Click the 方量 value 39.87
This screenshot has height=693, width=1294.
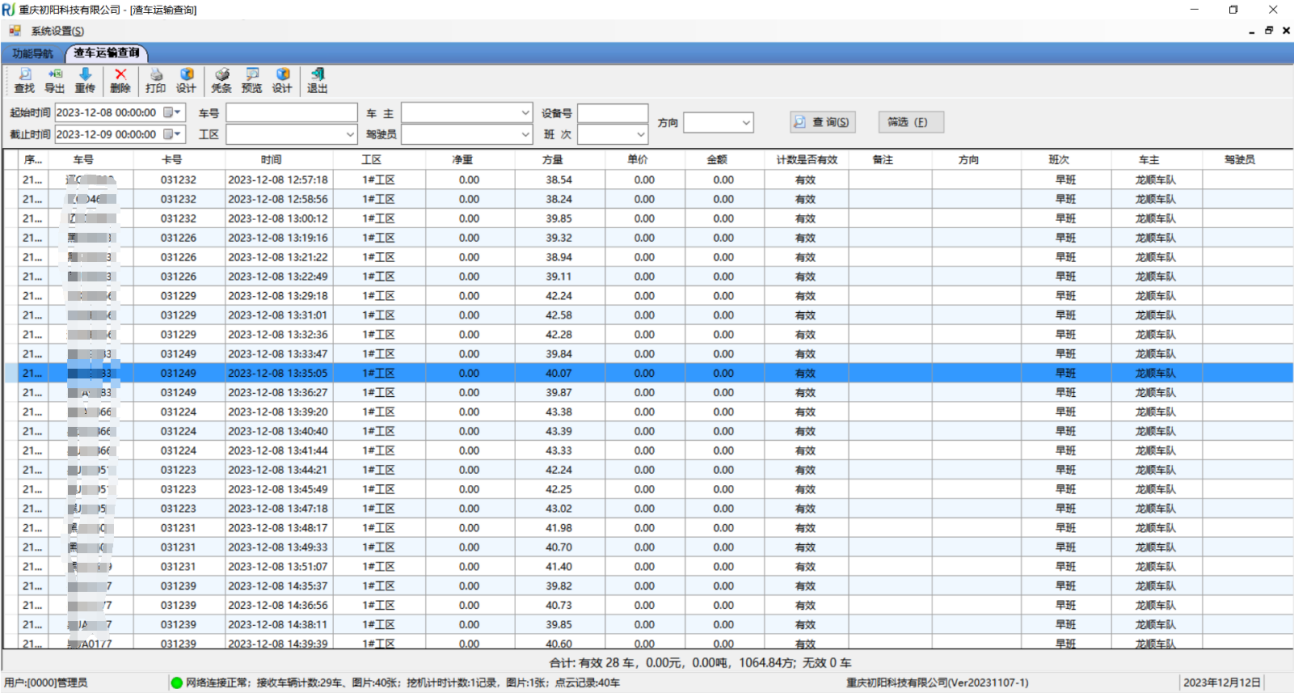[x=559, y=393]
